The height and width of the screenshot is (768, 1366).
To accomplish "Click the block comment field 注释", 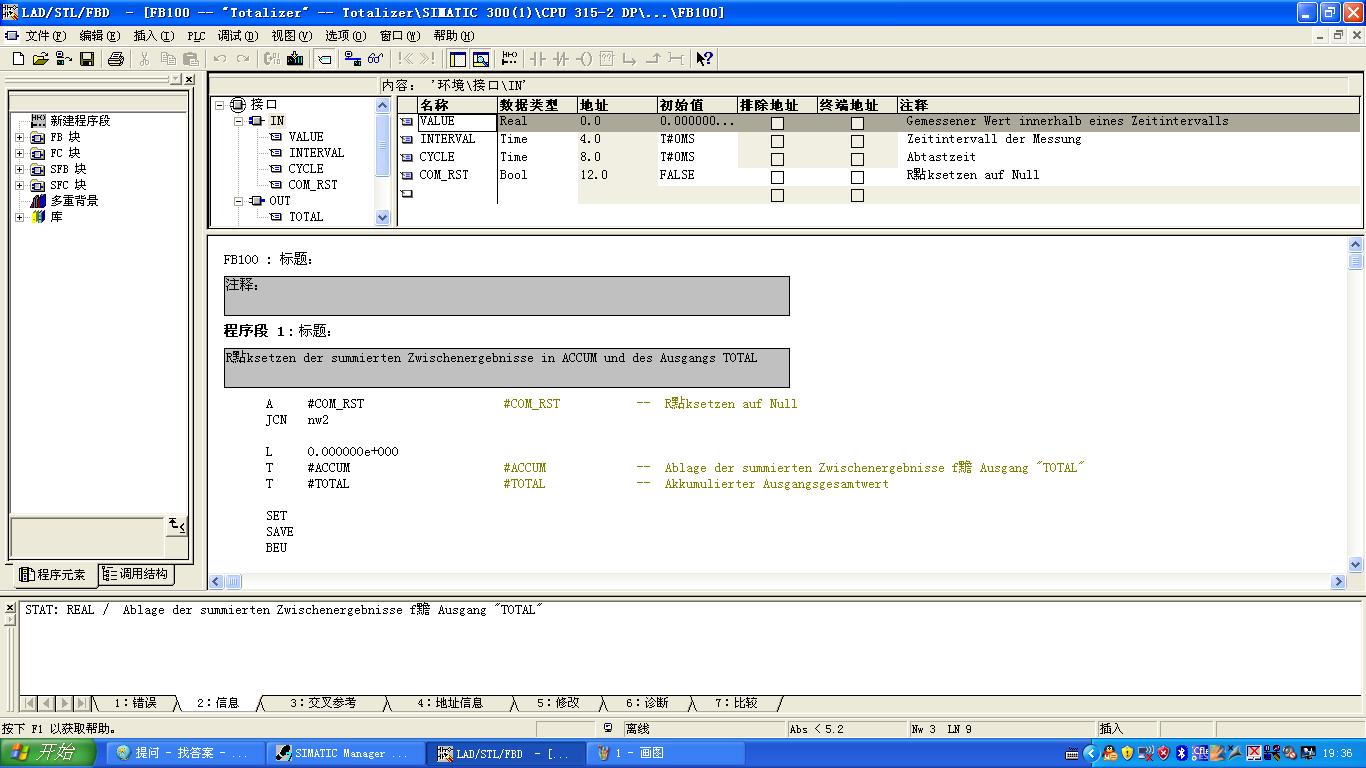I will [x=507, y=296].
